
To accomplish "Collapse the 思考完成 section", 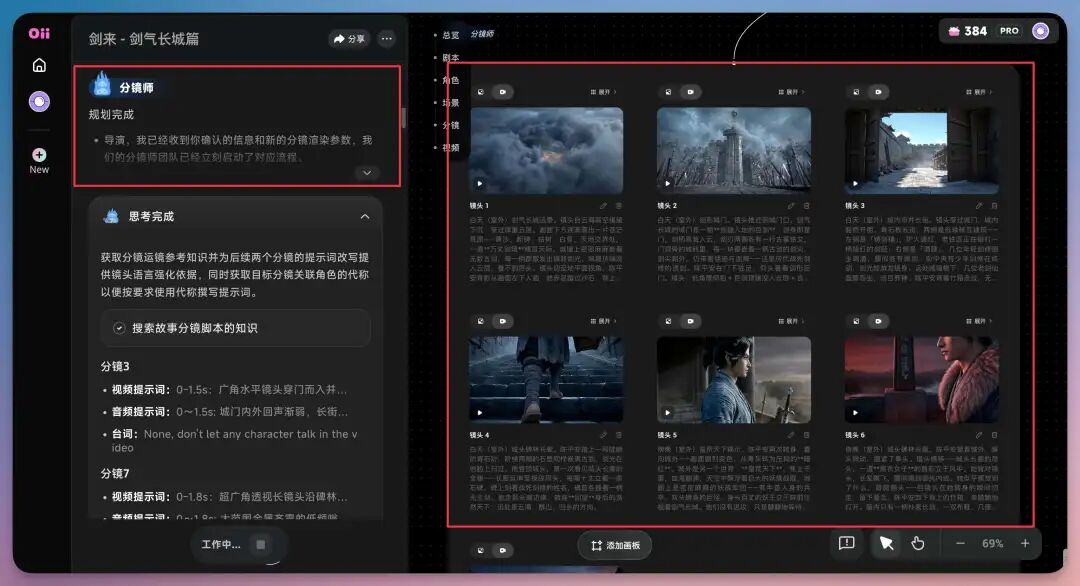I will click(x=364, y=216).
